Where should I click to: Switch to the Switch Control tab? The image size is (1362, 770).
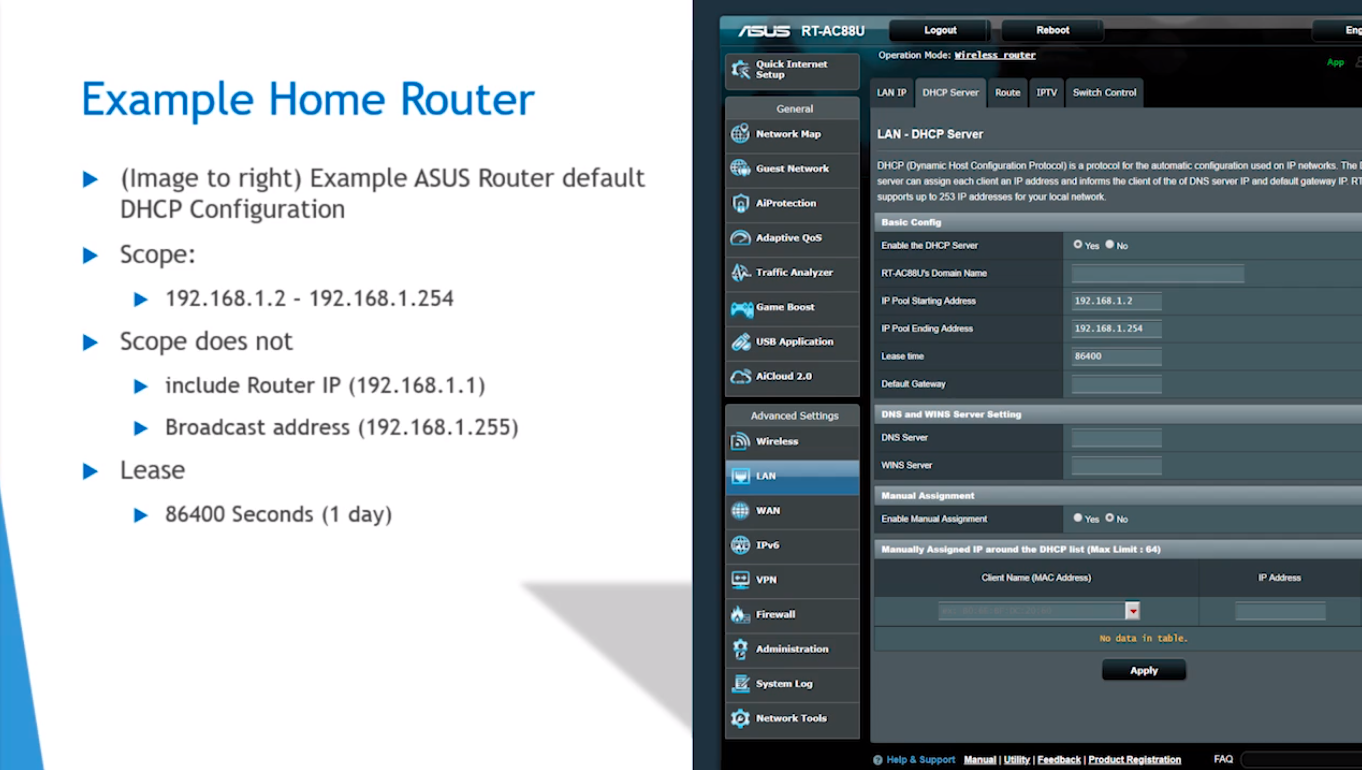click(1104, 92)
